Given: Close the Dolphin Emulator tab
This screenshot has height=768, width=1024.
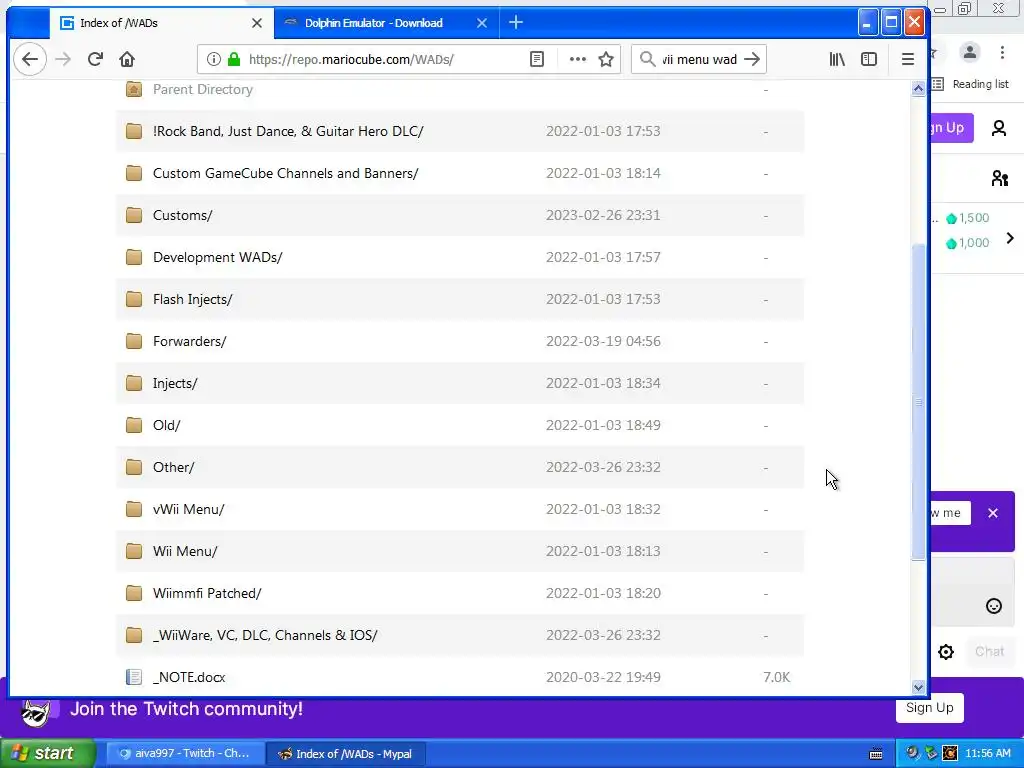Looking at the screenshot, I should coord(482,23).
